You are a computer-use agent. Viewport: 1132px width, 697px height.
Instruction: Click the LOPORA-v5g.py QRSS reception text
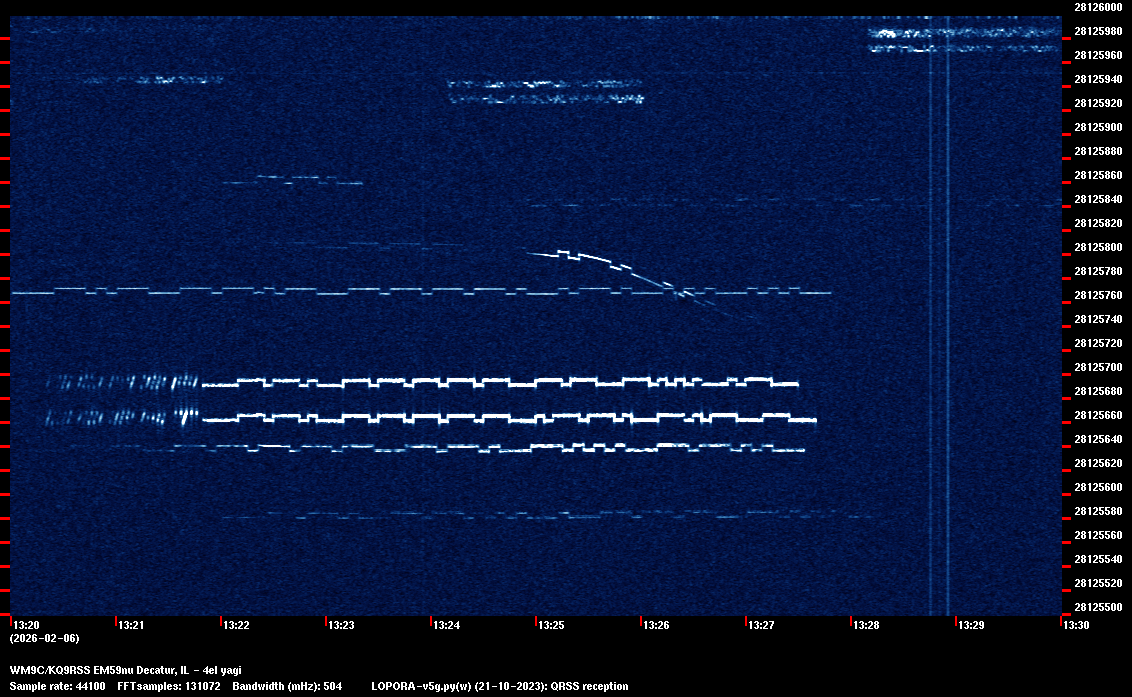[500, 686]
